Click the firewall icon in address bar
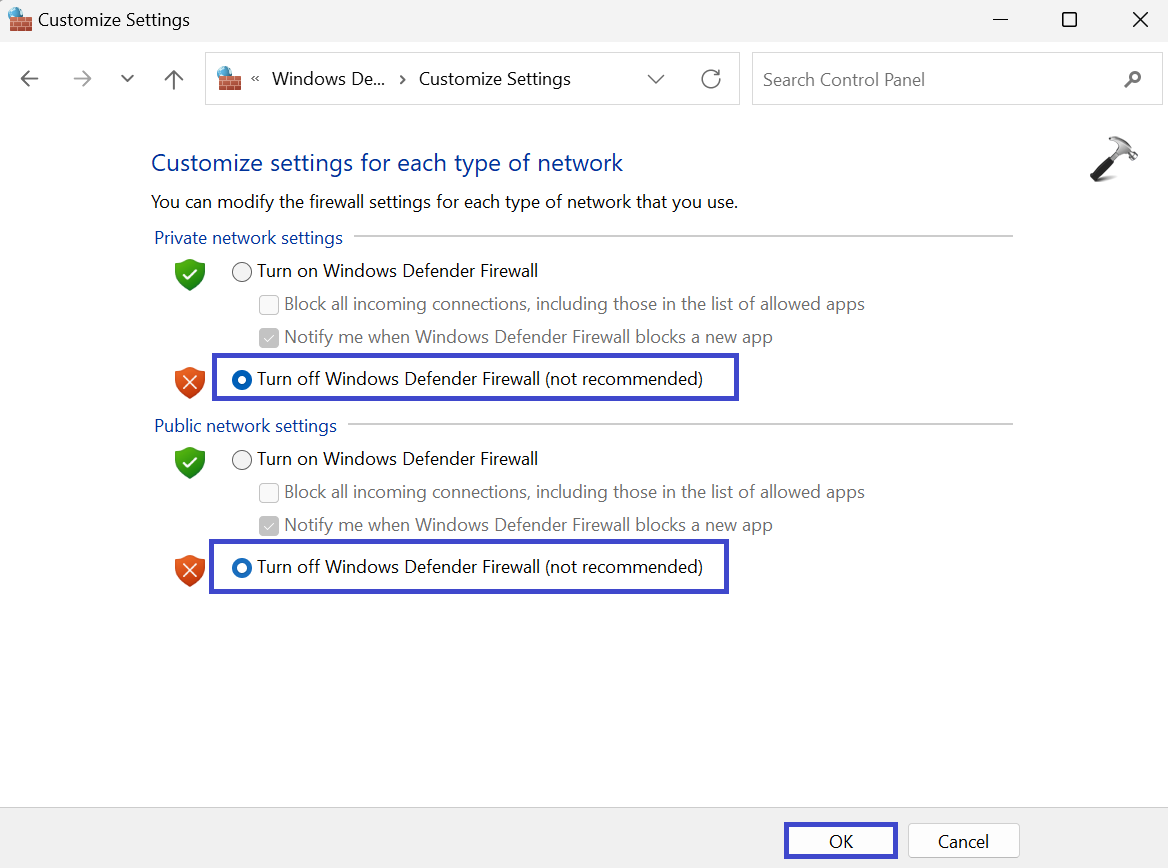Screen dimensions: 1168x868 tap(230, 78)
